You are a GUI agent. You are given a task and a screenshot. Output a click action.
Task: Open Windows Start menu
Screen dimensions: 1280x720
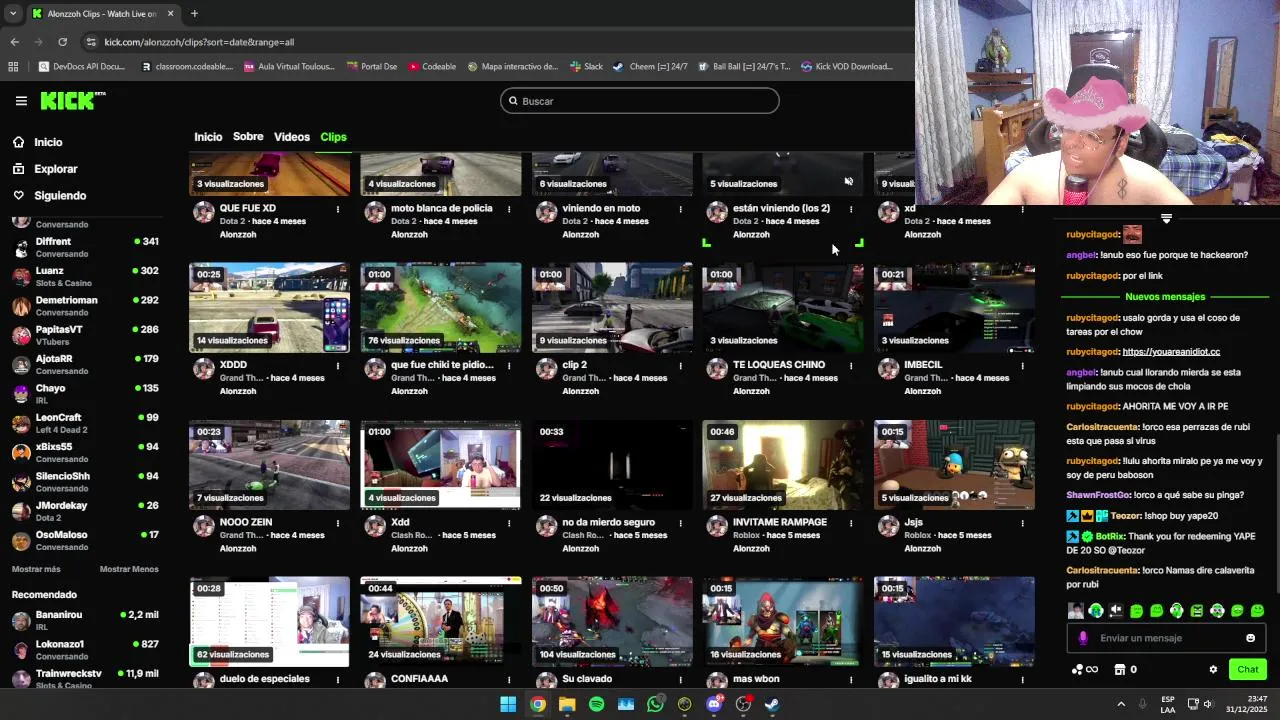[508, 704]
